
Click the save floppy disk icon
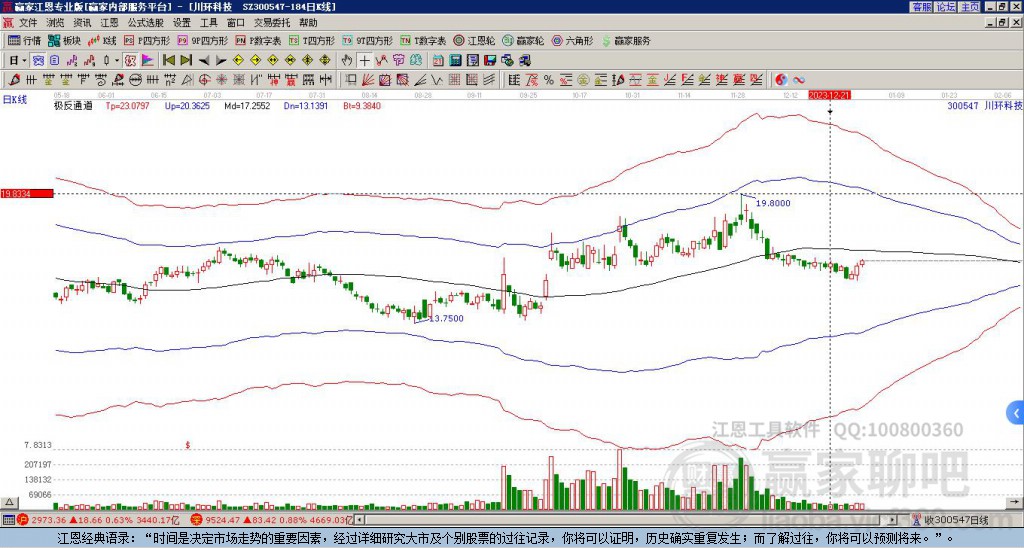pyautogui.click(x=490, y=61)
